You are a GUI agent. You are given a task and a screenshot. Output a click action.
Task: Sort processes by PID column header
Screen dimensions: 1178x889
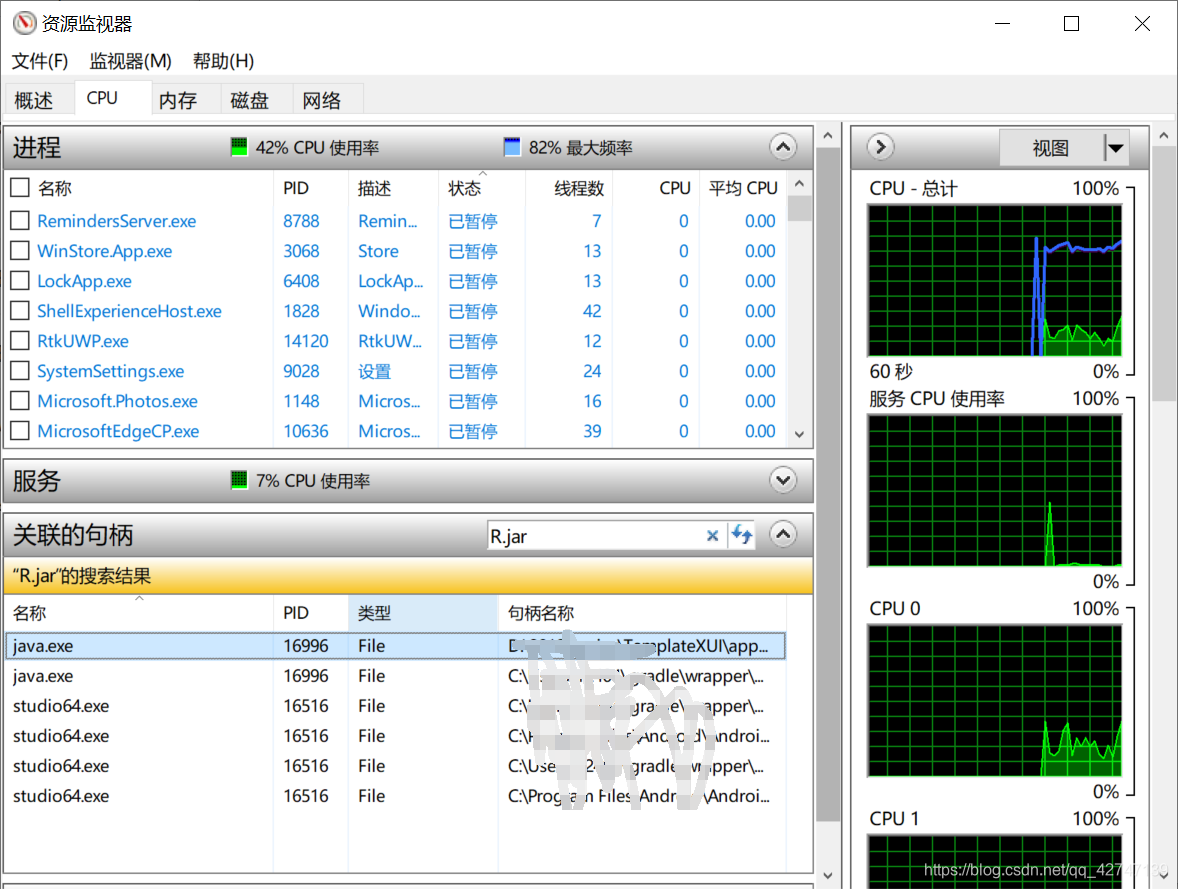pyautogui.click(x=311, y=188)
